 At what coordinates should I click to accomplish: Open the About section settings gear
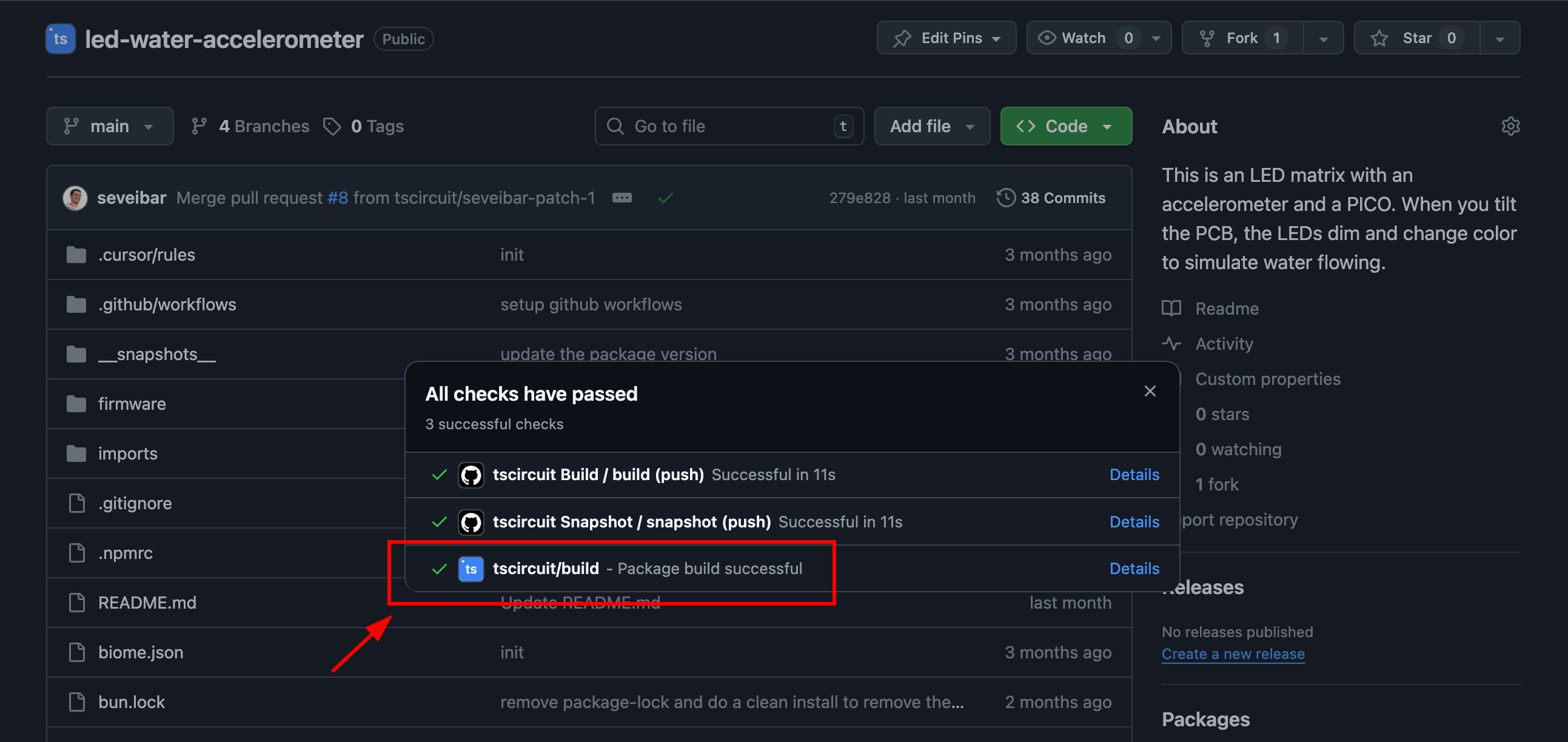pos(1512,126)
